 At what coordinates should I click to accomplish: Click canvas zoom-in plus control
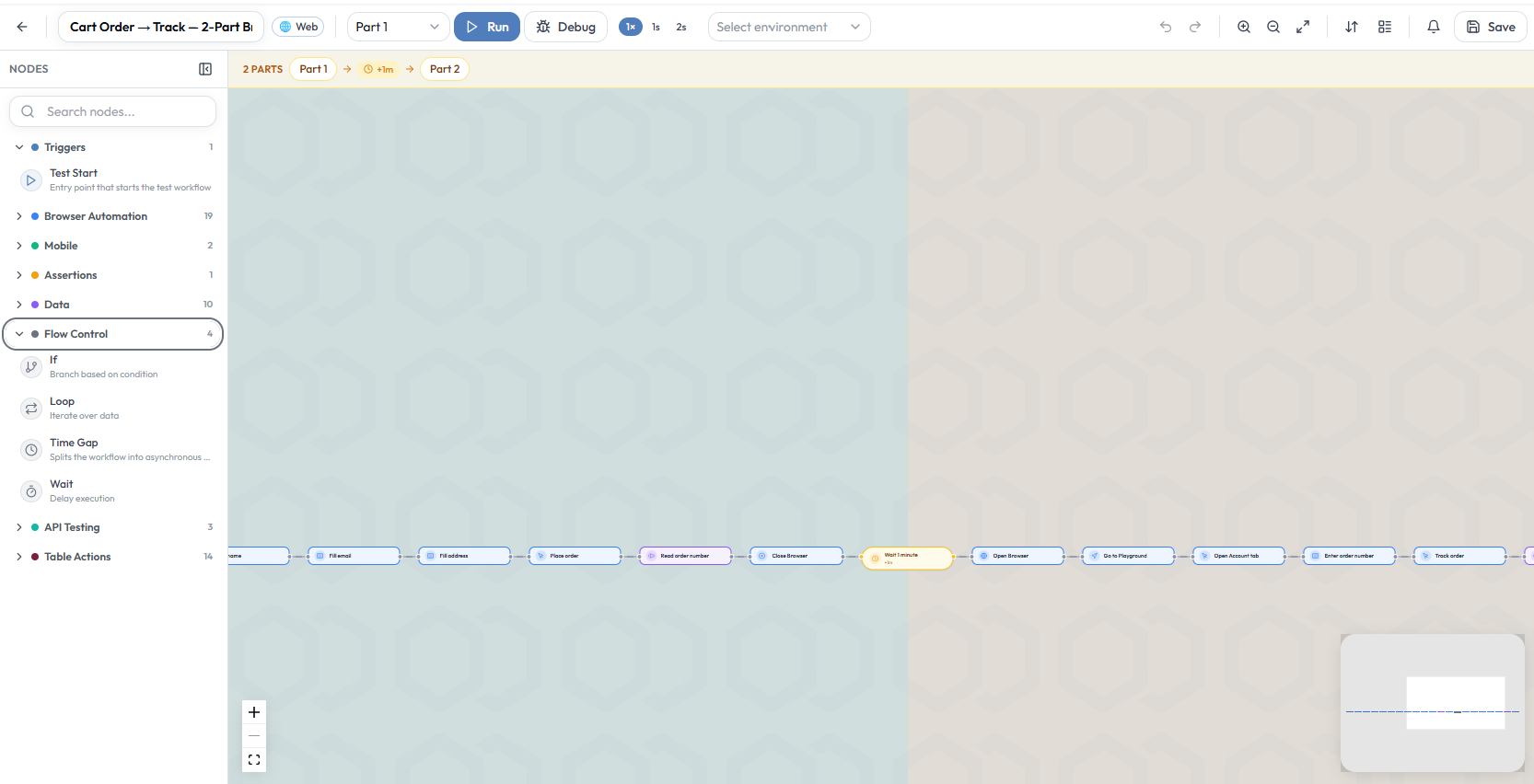[x=254, y=712]
